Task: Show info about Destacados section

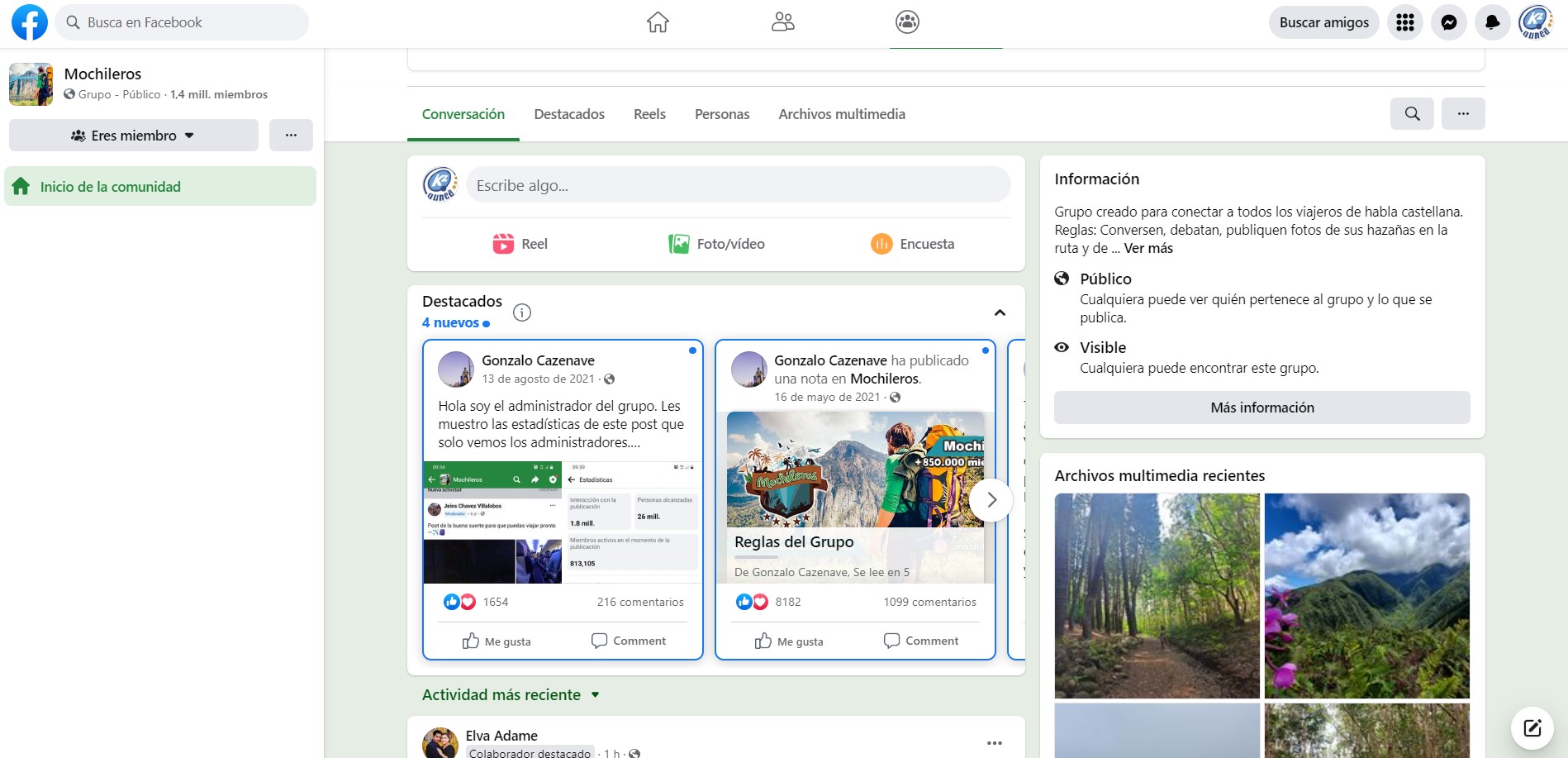Action: (x=522, y=312)
